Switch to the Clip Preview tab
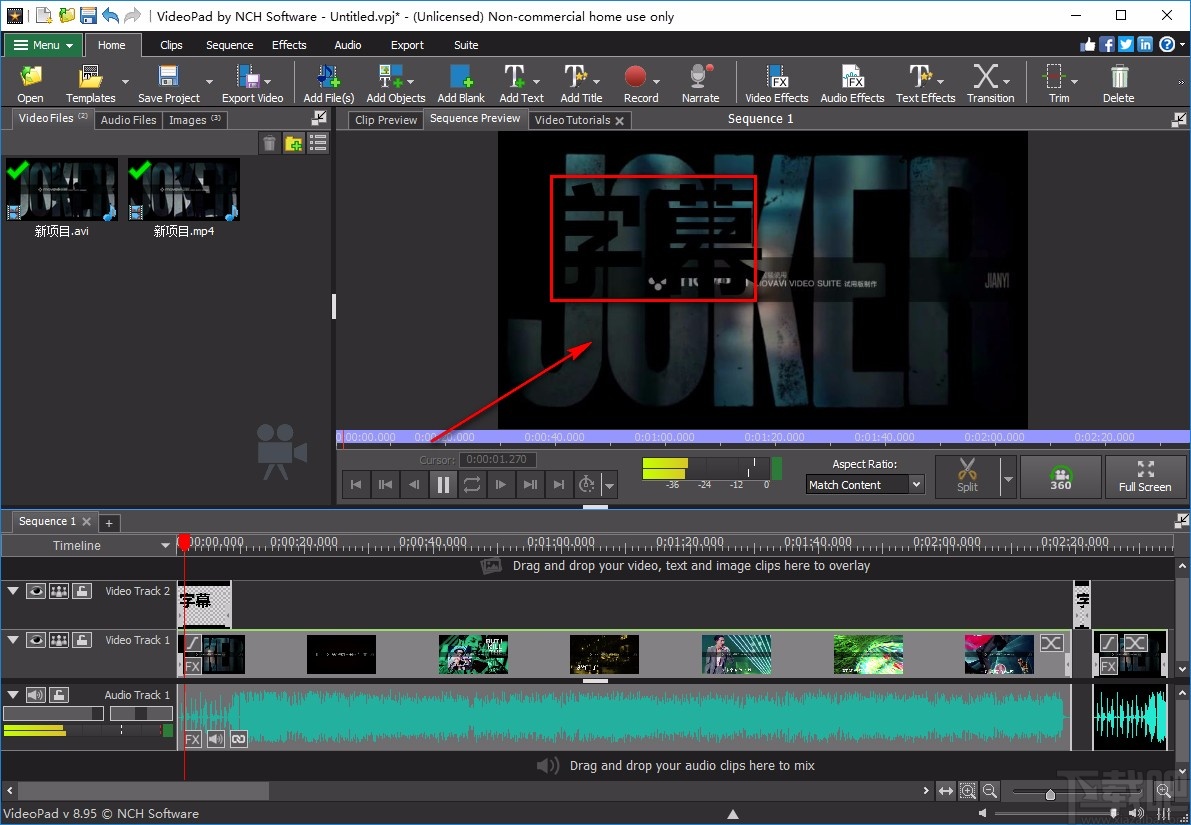 click(386, 120)
